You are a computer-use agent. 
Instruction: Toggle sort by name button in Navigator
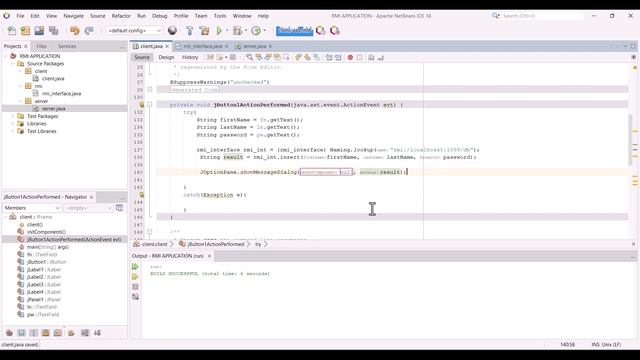tap(85, 333)
